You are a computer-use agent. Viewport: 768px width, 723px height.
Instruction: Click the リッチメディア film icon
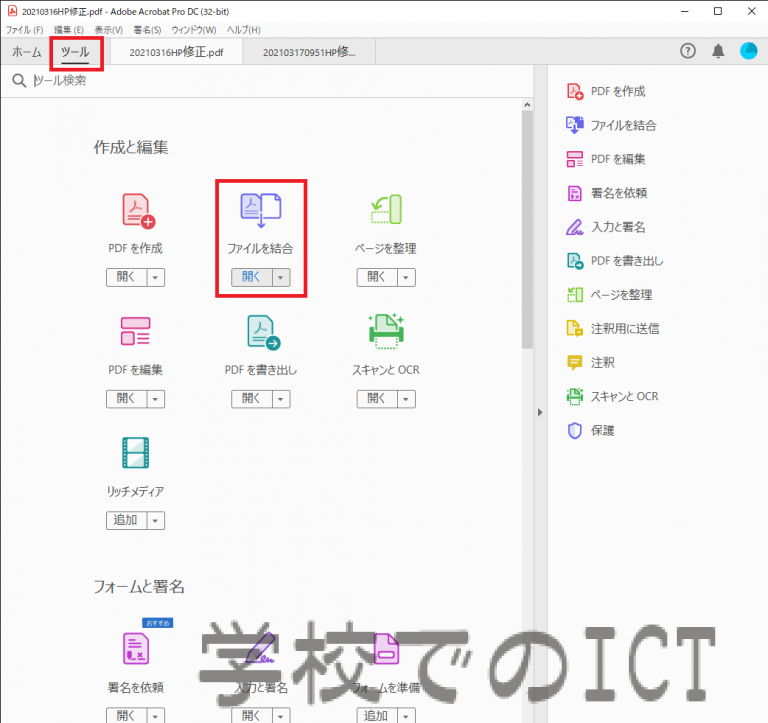pyautogui.click(x=136, y=453)
